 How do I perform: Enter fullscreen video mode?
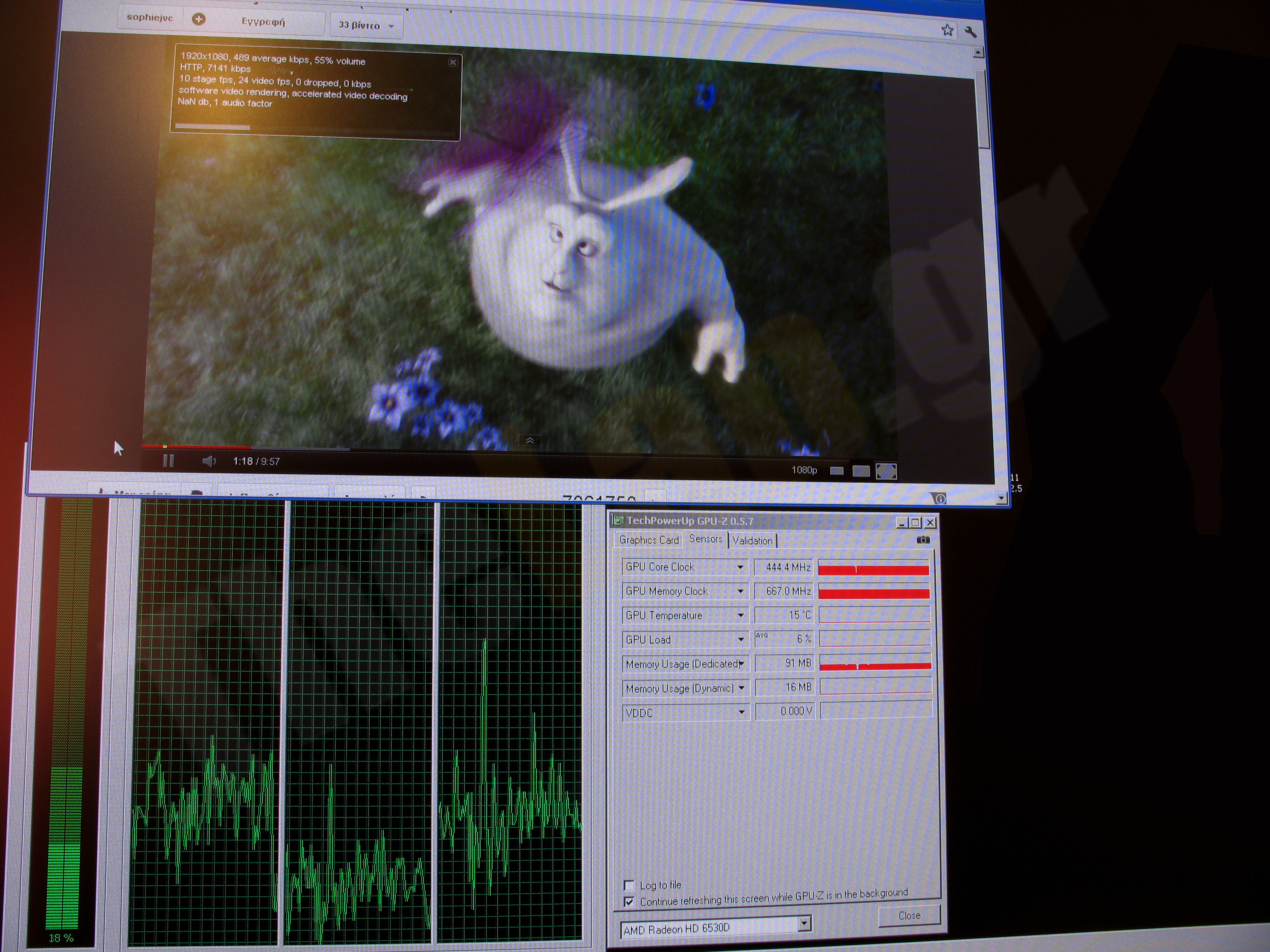tap(886, 472)
